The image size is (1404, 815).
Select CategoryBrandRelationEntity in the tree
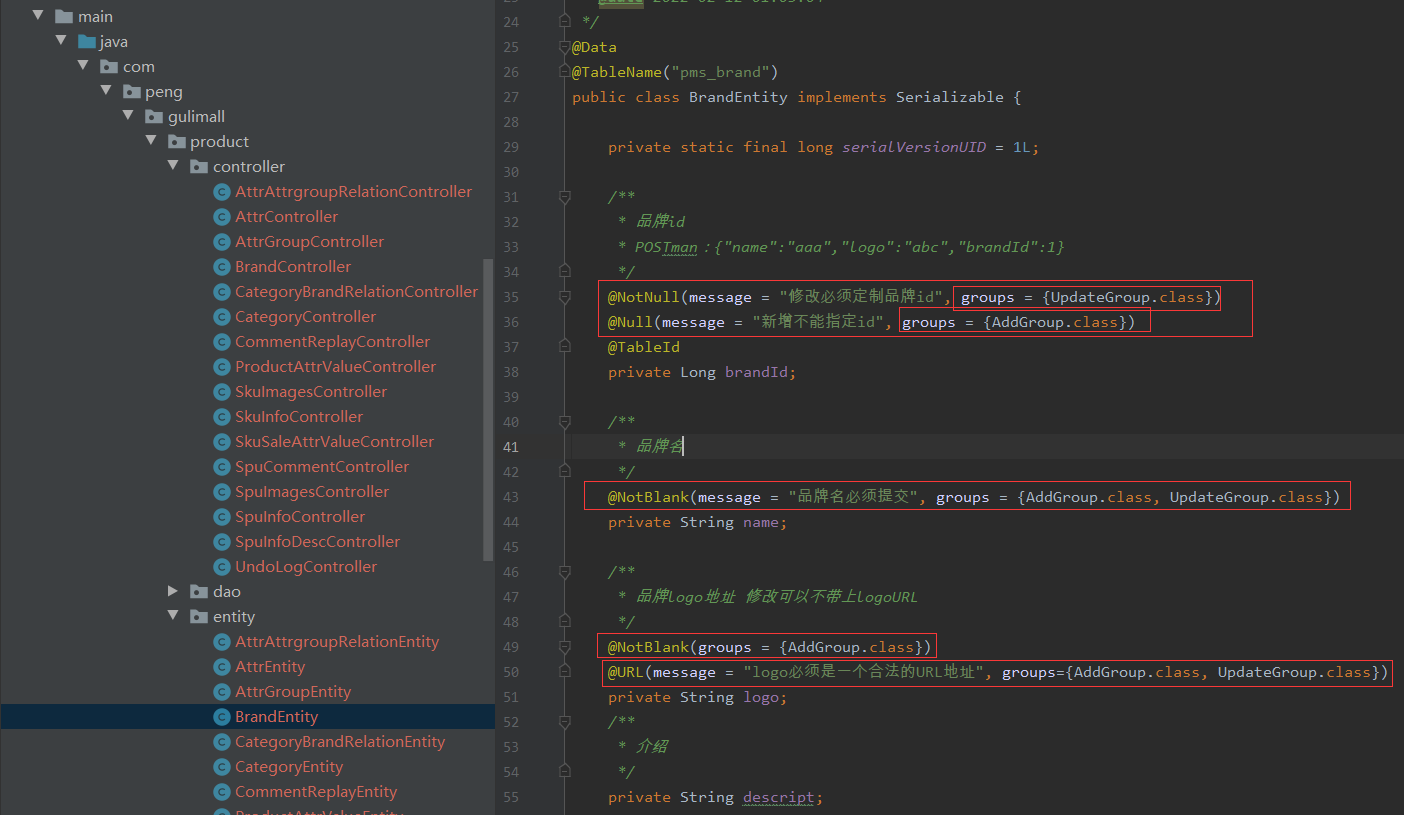(x=340, y=741)
